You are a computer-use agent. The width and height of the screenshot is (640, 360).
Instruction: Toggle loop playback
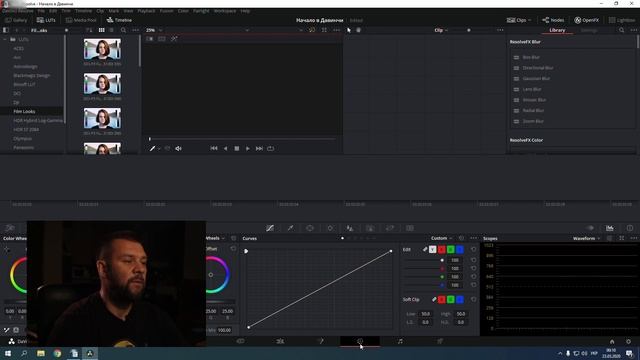coord(271,149)
